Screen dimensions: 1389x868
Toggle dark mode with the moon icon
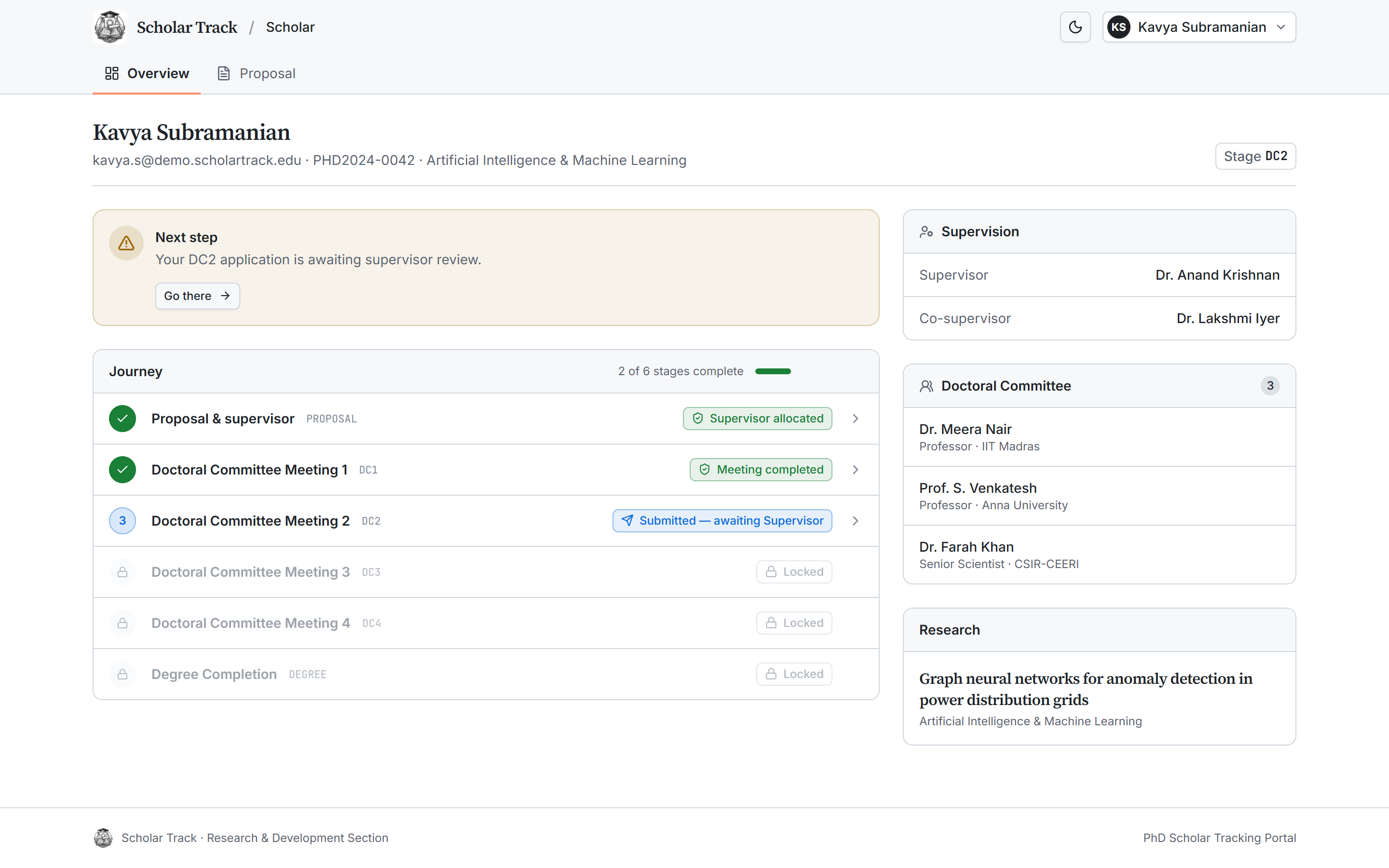pos(1075,27)
